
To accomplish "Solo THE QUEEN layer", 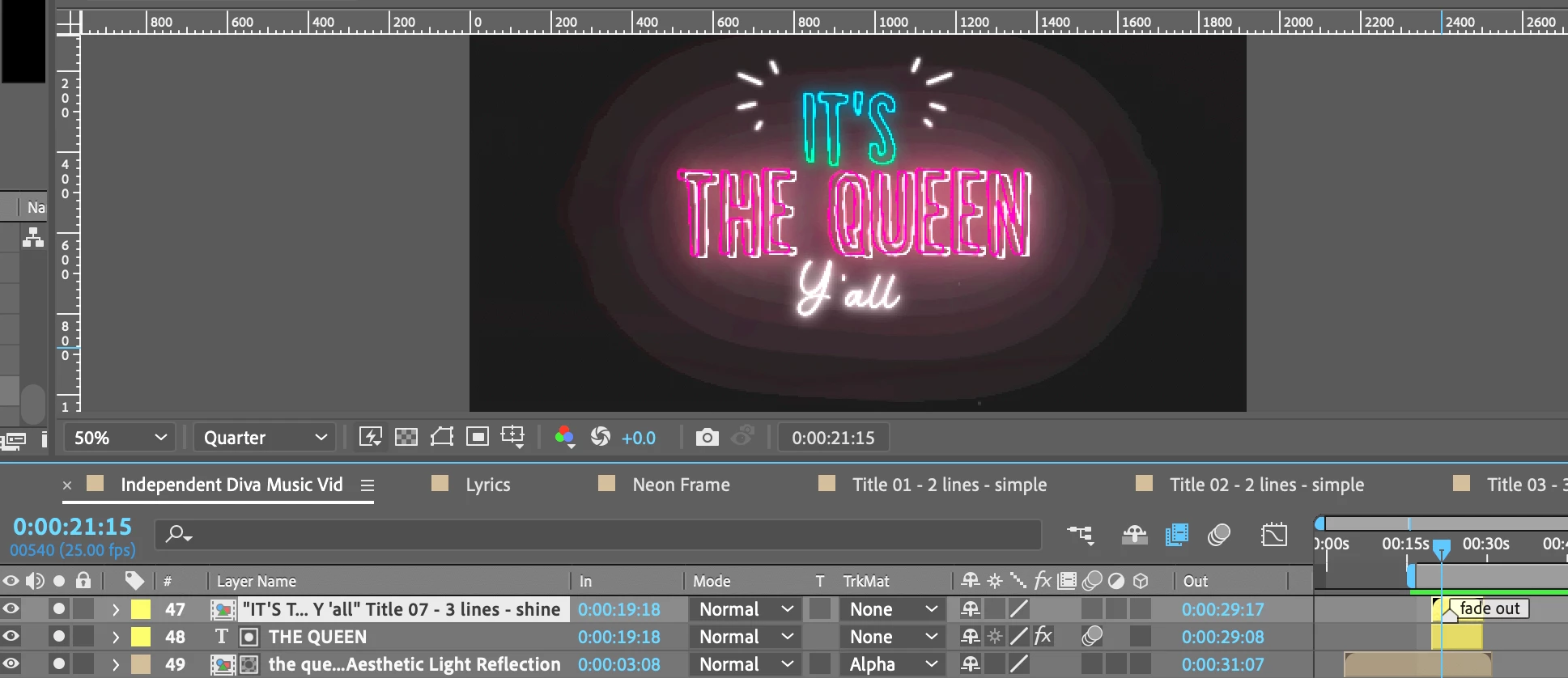I will [58, 637].
